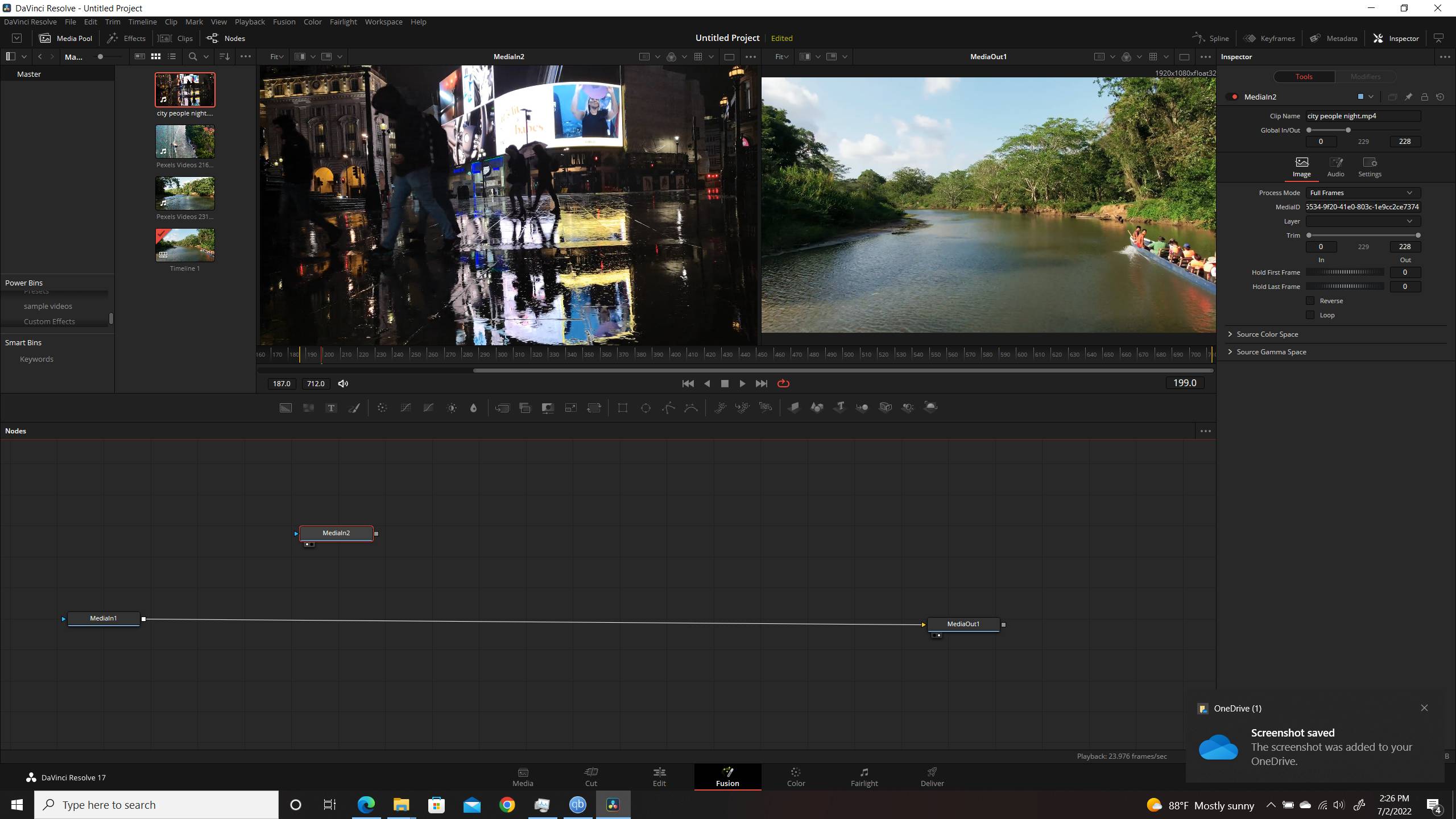The image size is (1456, 819).
Task: Toggle the Reverse checkbox
Action: [x=1310, y=301]
